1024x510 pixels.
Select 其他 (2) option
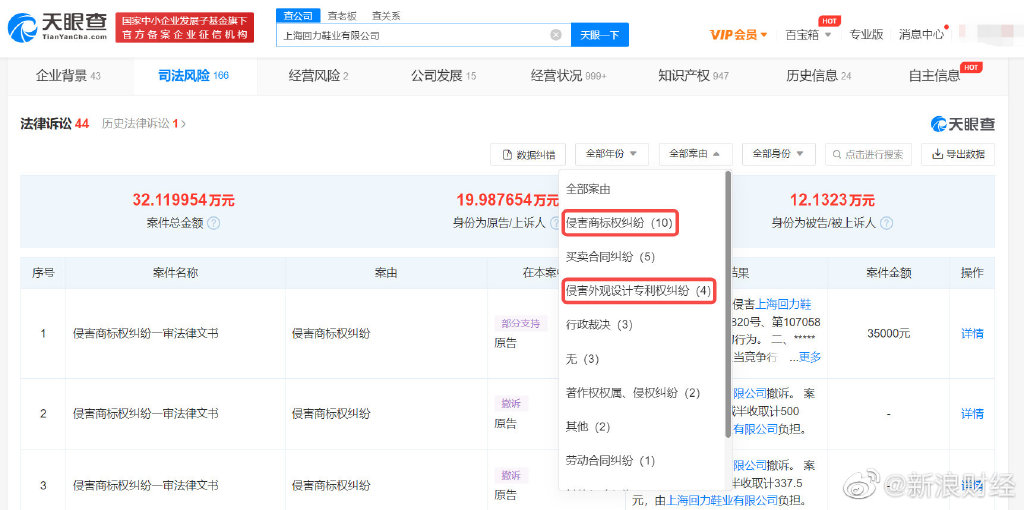pyautogui.click(x=588, y=427)
